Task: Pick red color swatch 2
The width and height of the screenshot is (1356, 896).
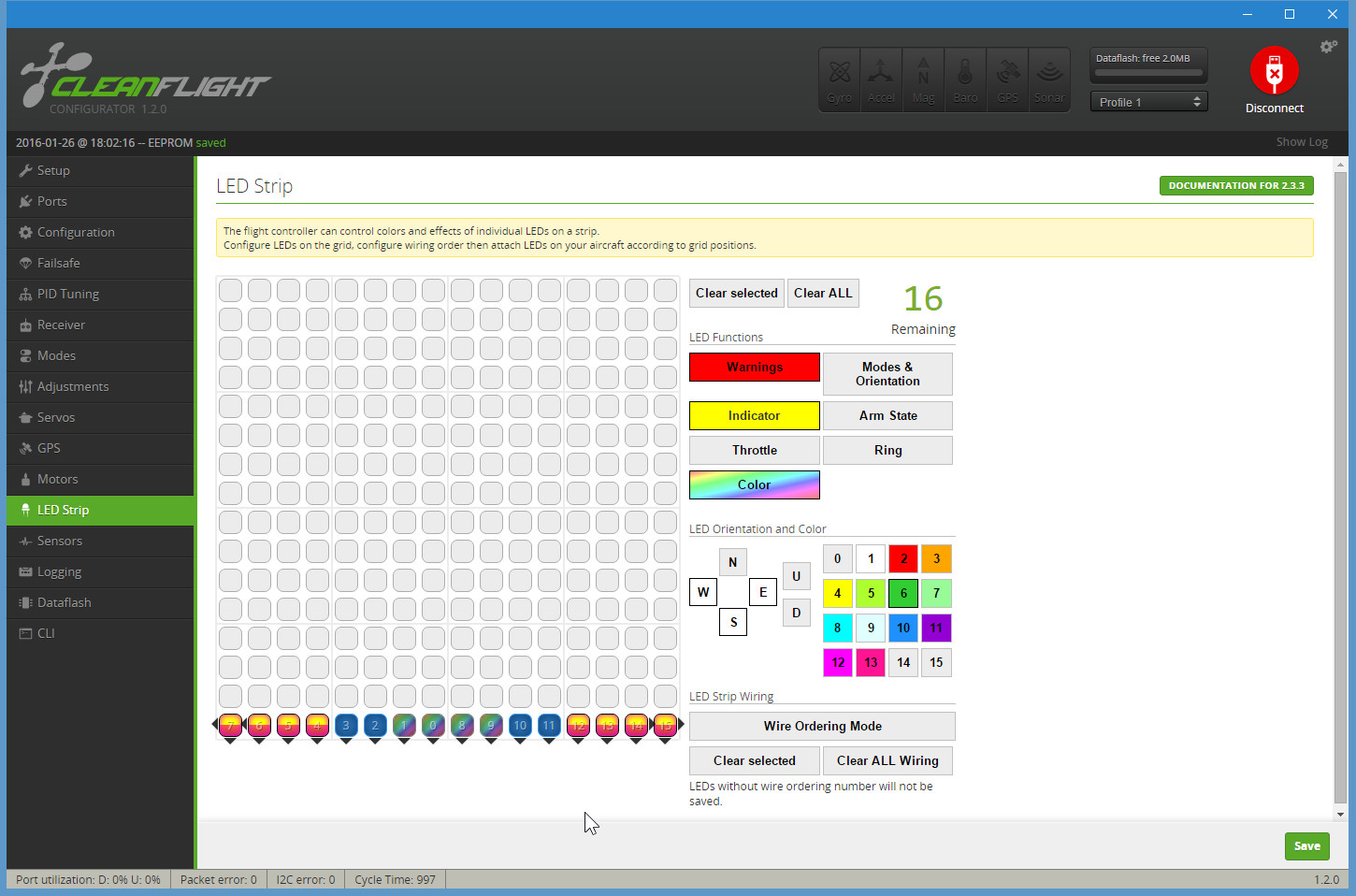Action: tap(903, 558)
